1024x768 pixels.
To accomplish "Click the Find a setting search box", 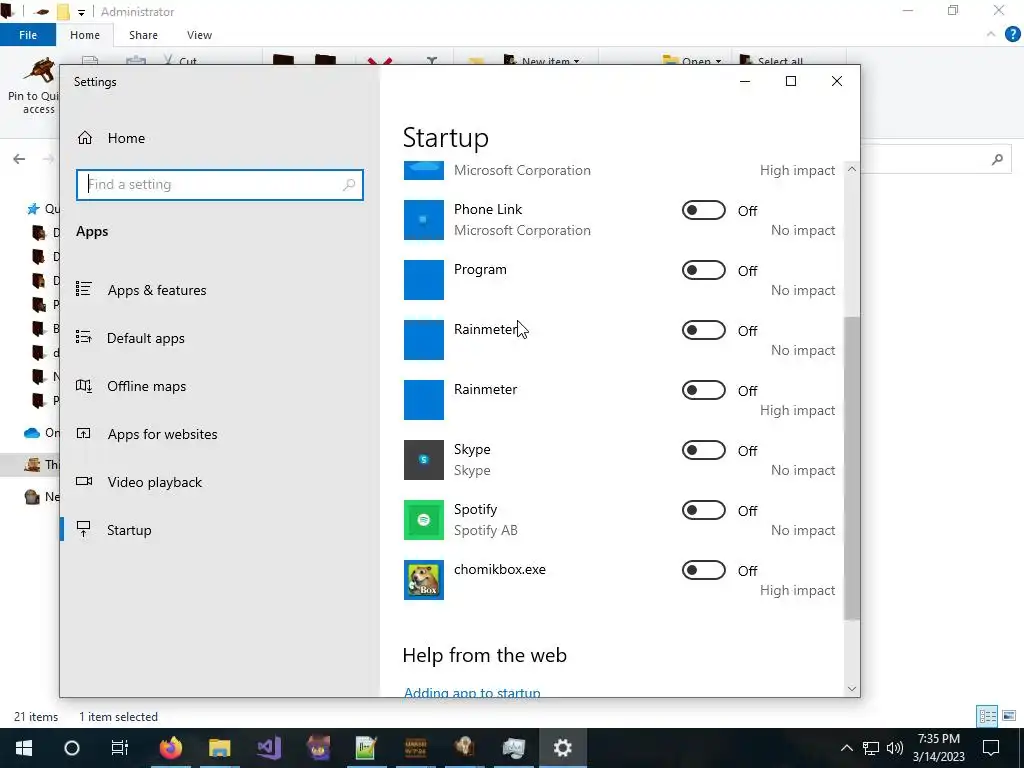I will tap(219, 185).
